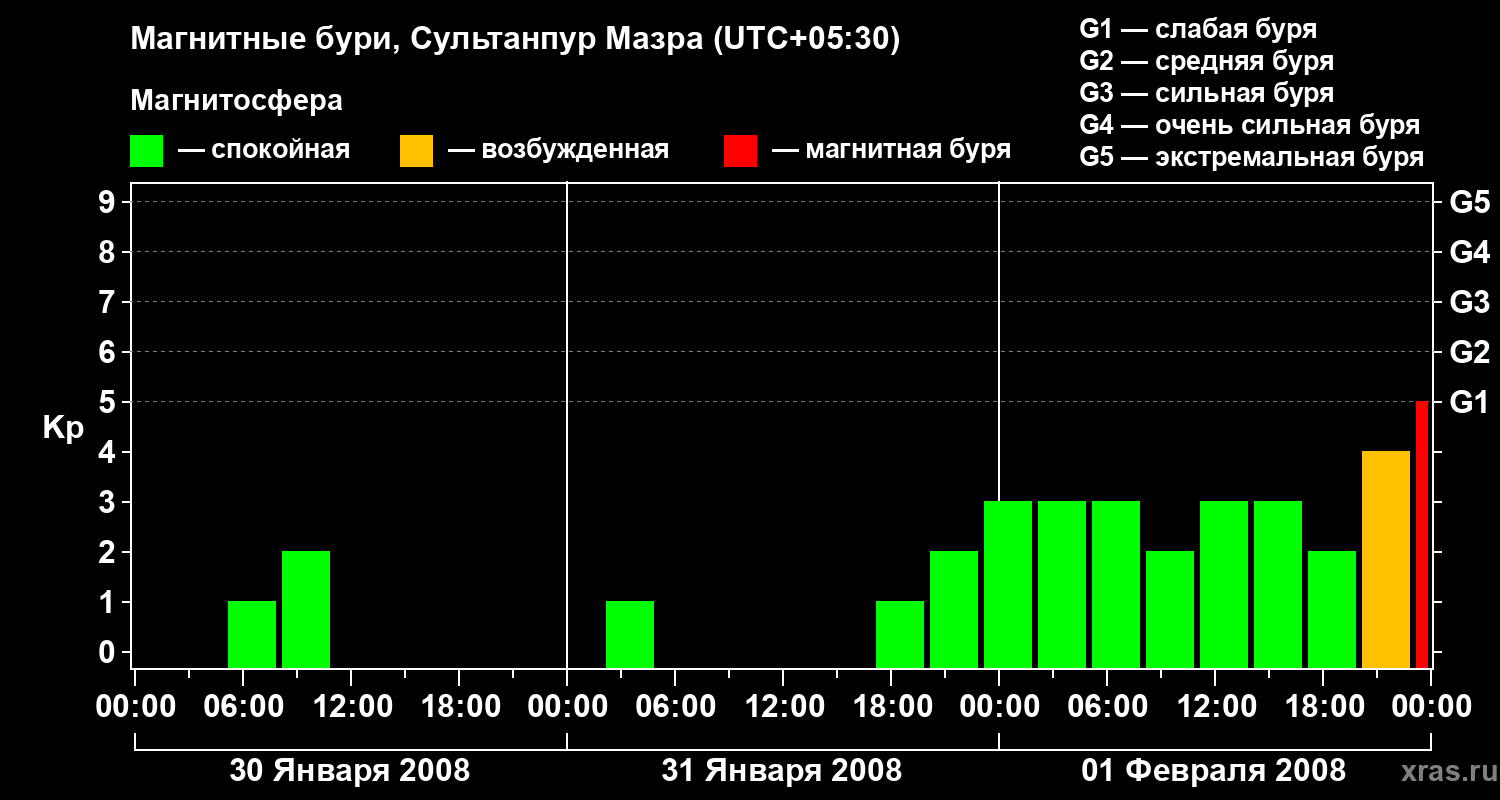Click the green 'спокойная' legend swatch

point(146,151)
